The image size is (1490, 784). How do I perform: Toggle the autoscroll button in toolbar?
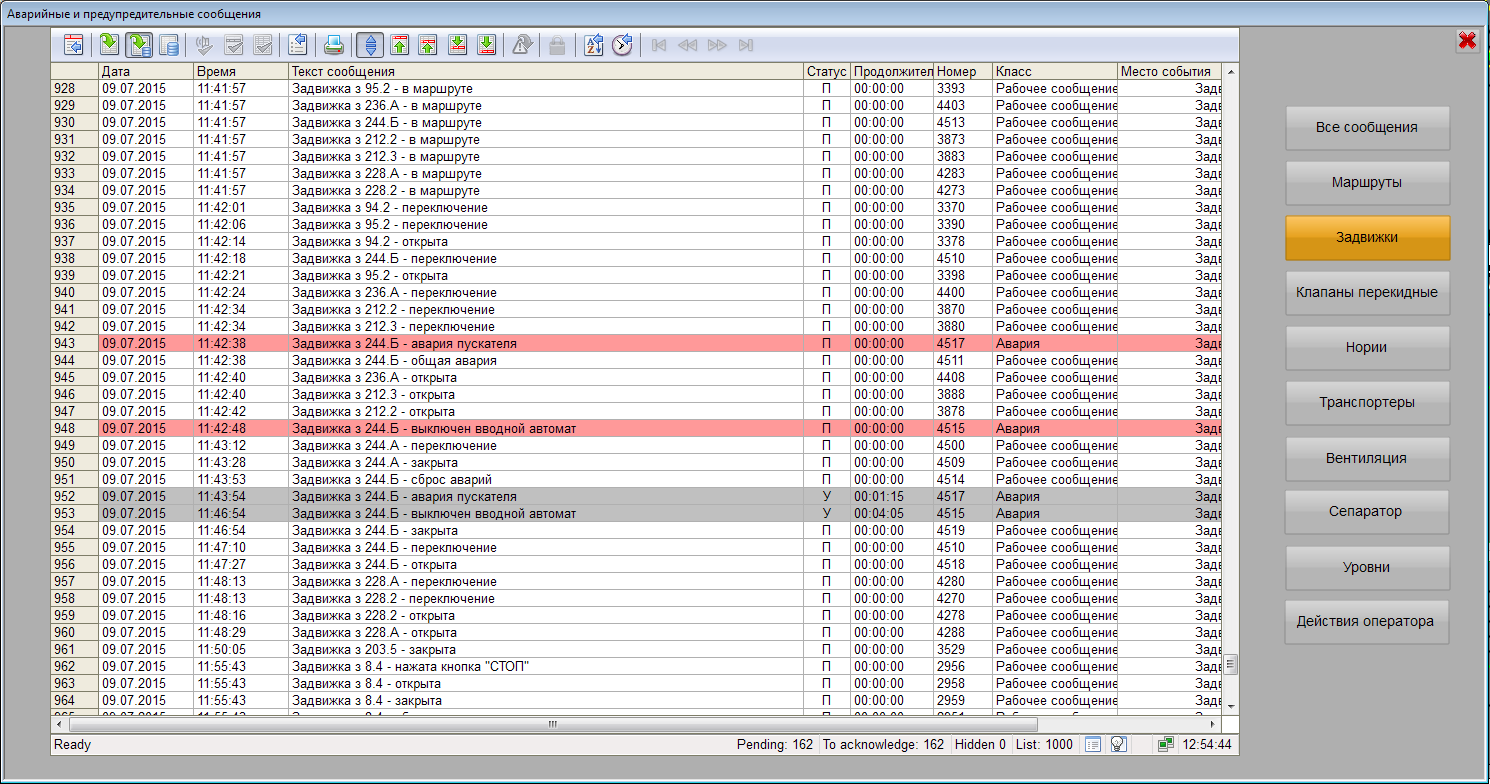point(371,44)
